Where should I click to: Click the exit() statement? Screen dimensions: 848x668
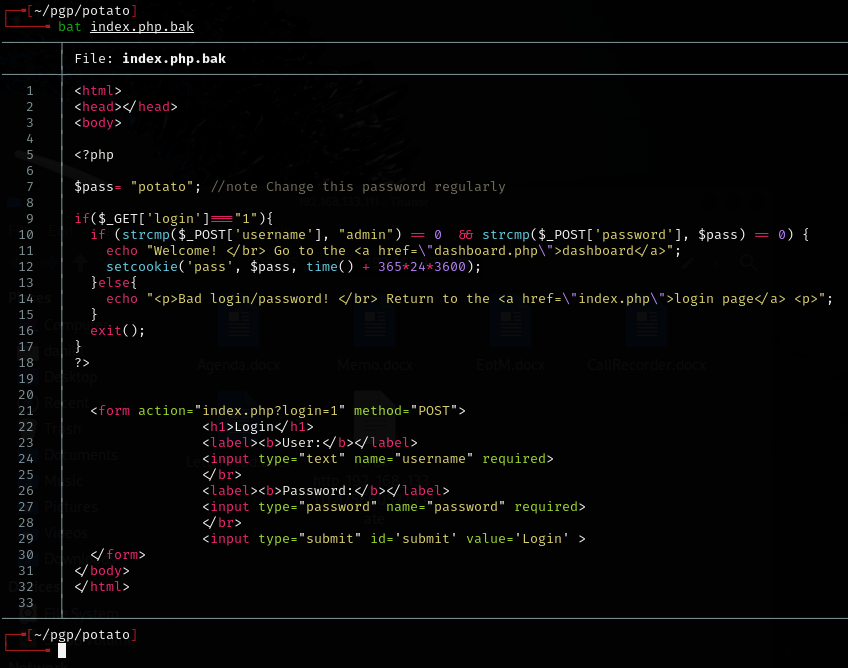tap(117, 331)
